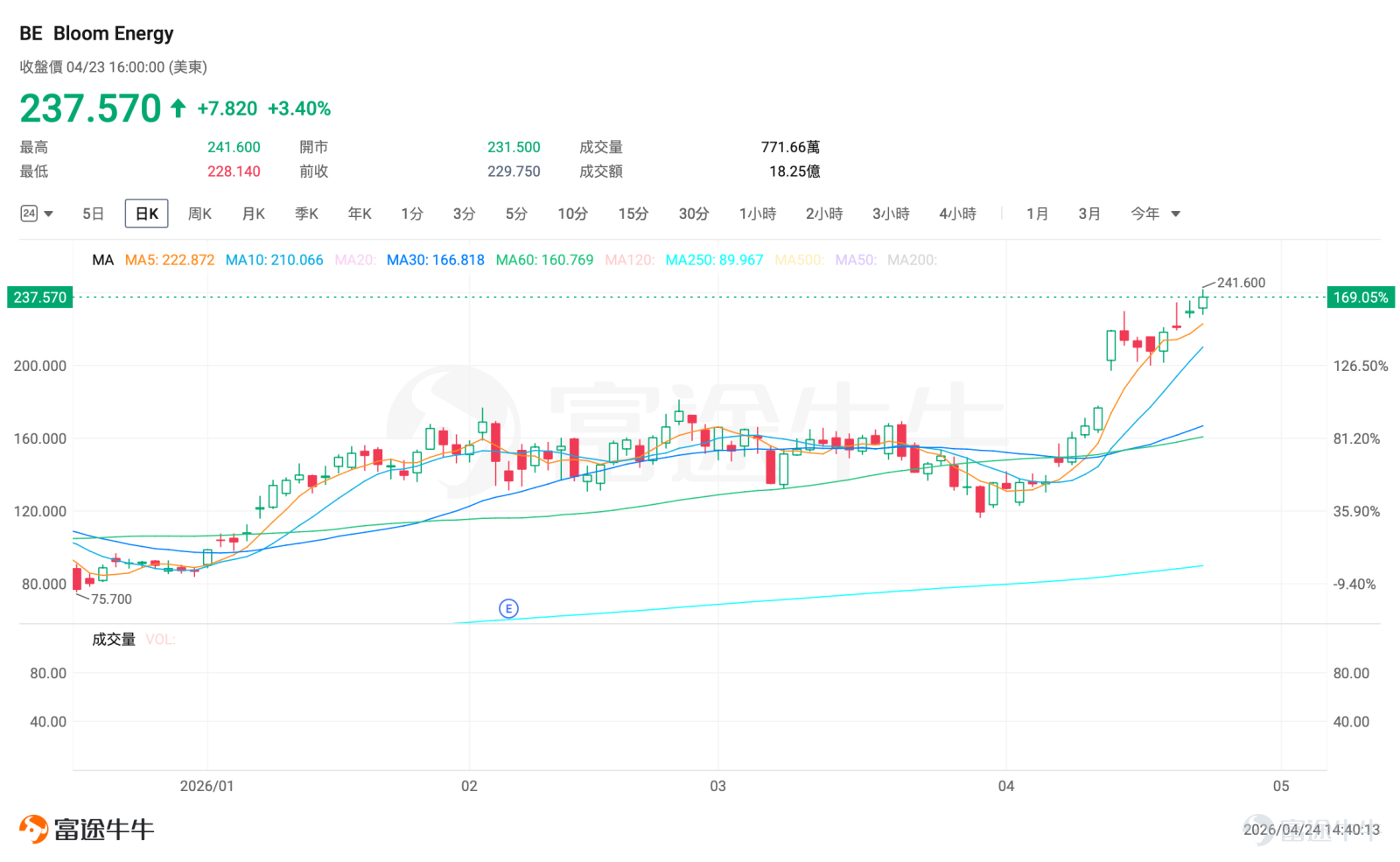Select the 1小時 hourly interval

coord(758,214)
